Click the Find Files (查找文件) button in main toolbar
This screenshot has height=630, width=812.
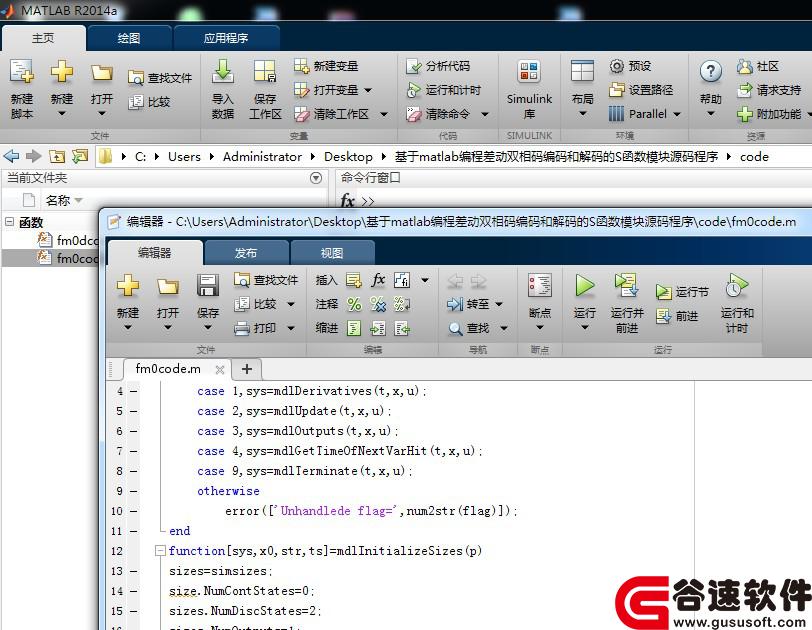point(160,78)
